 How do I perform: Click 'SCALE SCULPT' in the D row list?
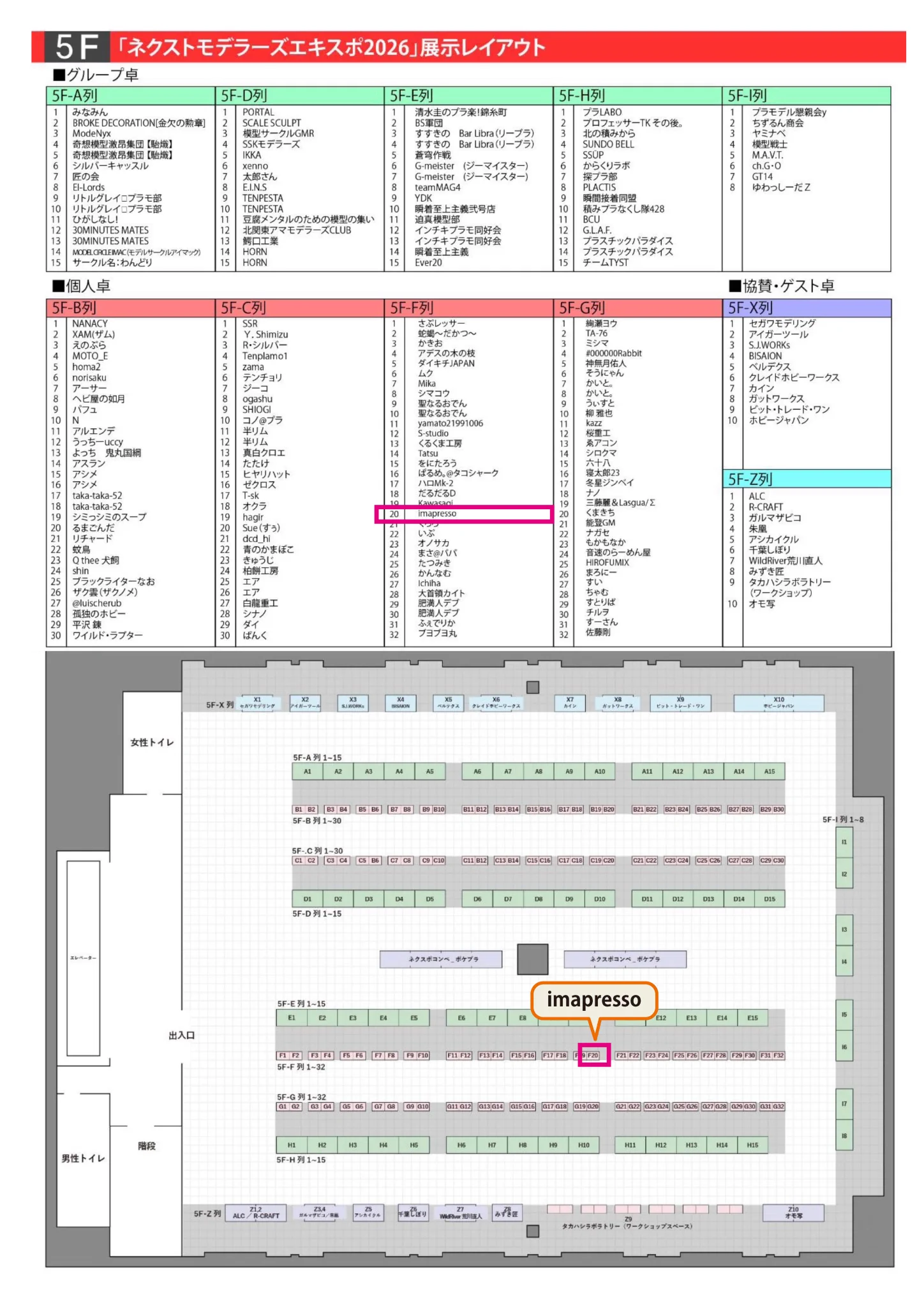272,123
